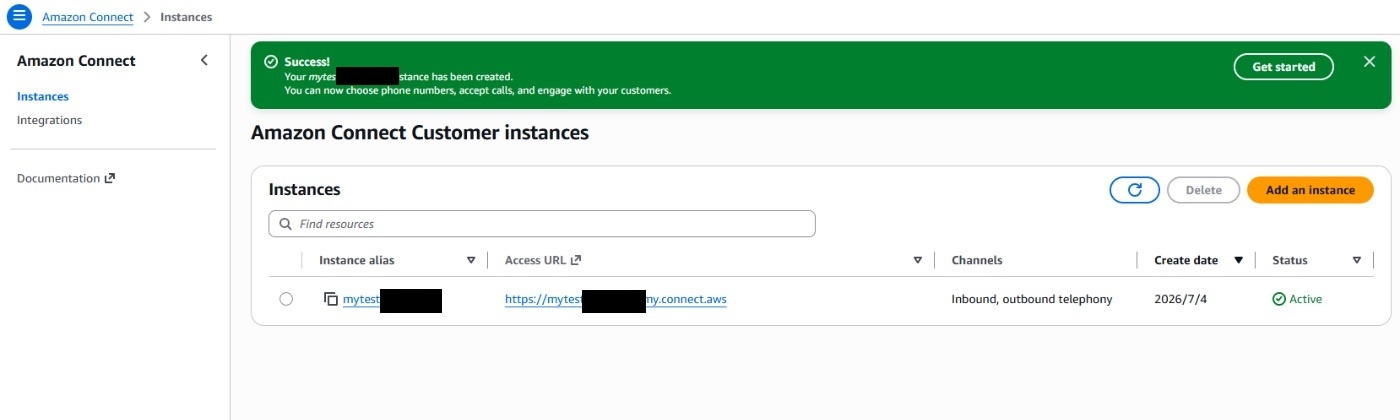Image resolution: width=1400 pixels, height=420 pixels.
Task: Click the success checkmark icon in banner
Action: [x=271, y=62]
